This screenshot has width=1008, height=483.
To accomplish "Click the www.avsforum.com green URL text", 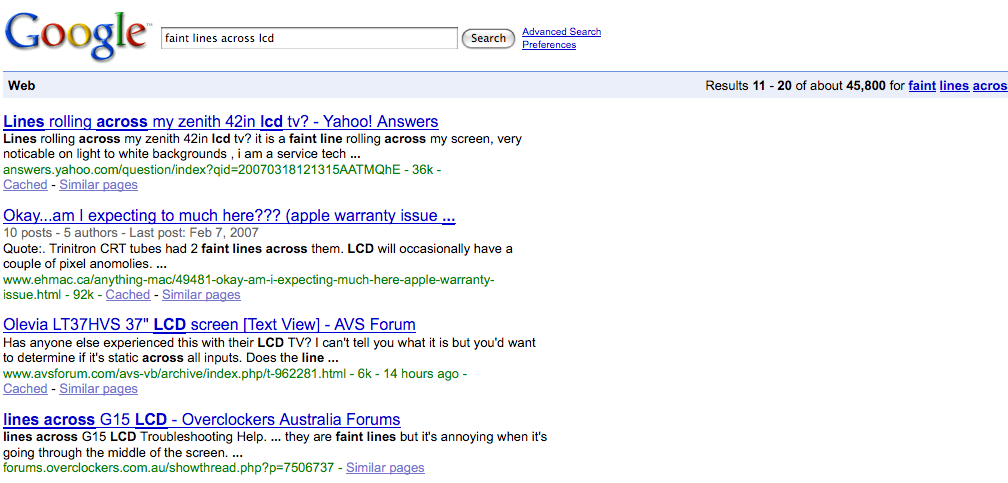I will (x=175, y=374).
